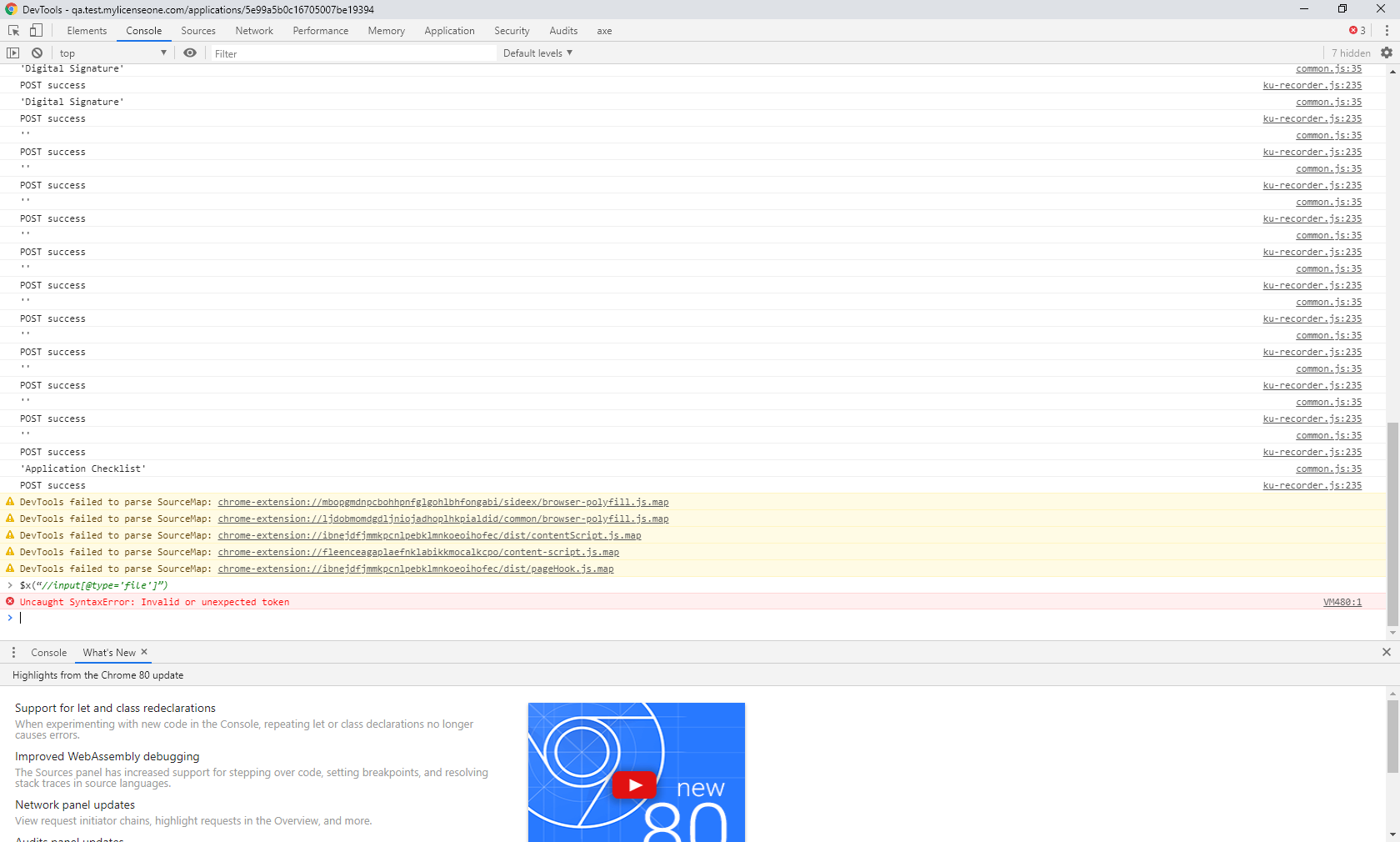
Task: Open the customize DevTools menu
Action: pos(1385,30)
